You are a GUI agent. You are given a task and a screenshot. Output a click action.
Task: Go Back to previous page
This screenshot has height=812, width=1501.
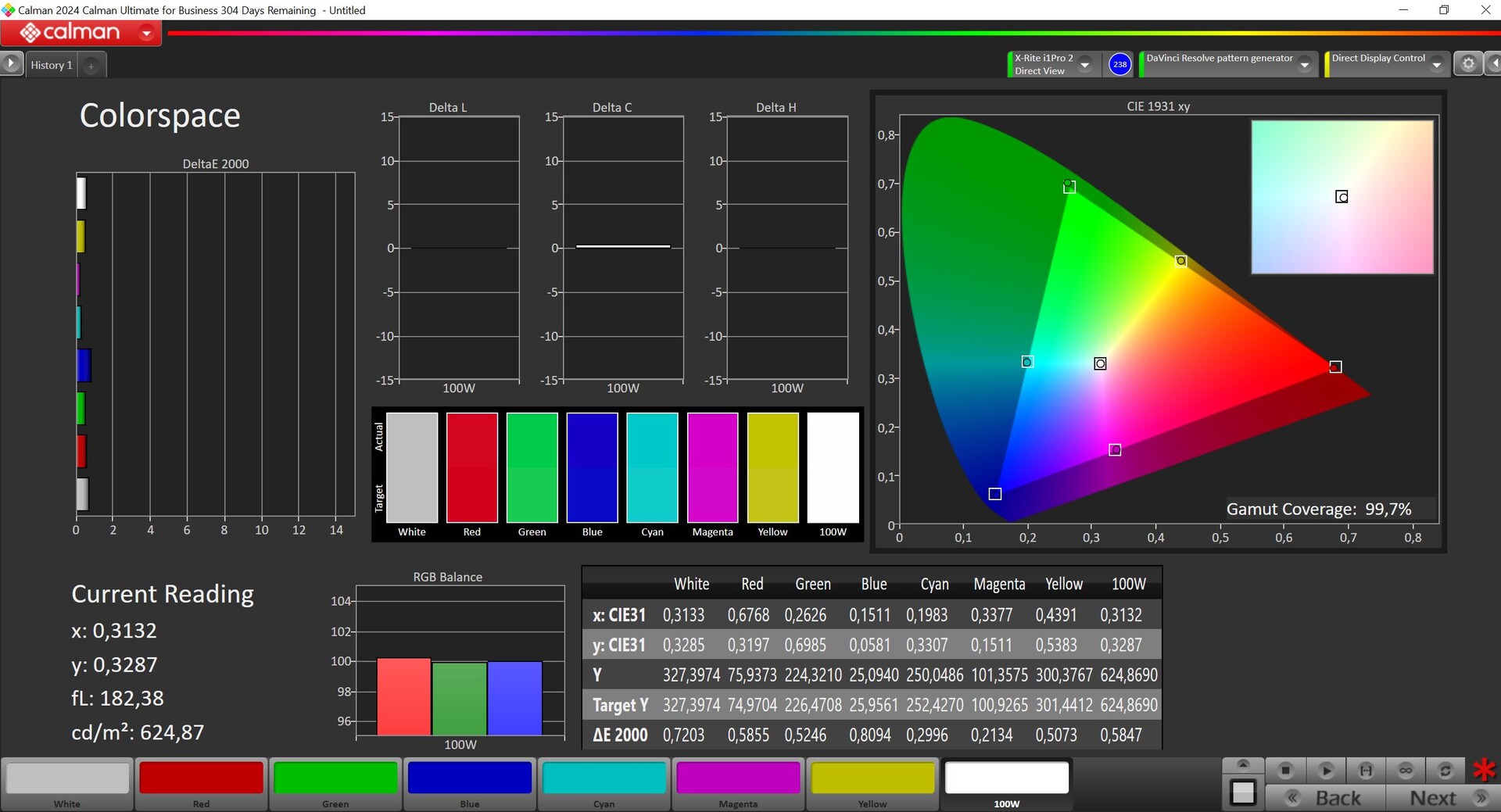coord(1326,798)
